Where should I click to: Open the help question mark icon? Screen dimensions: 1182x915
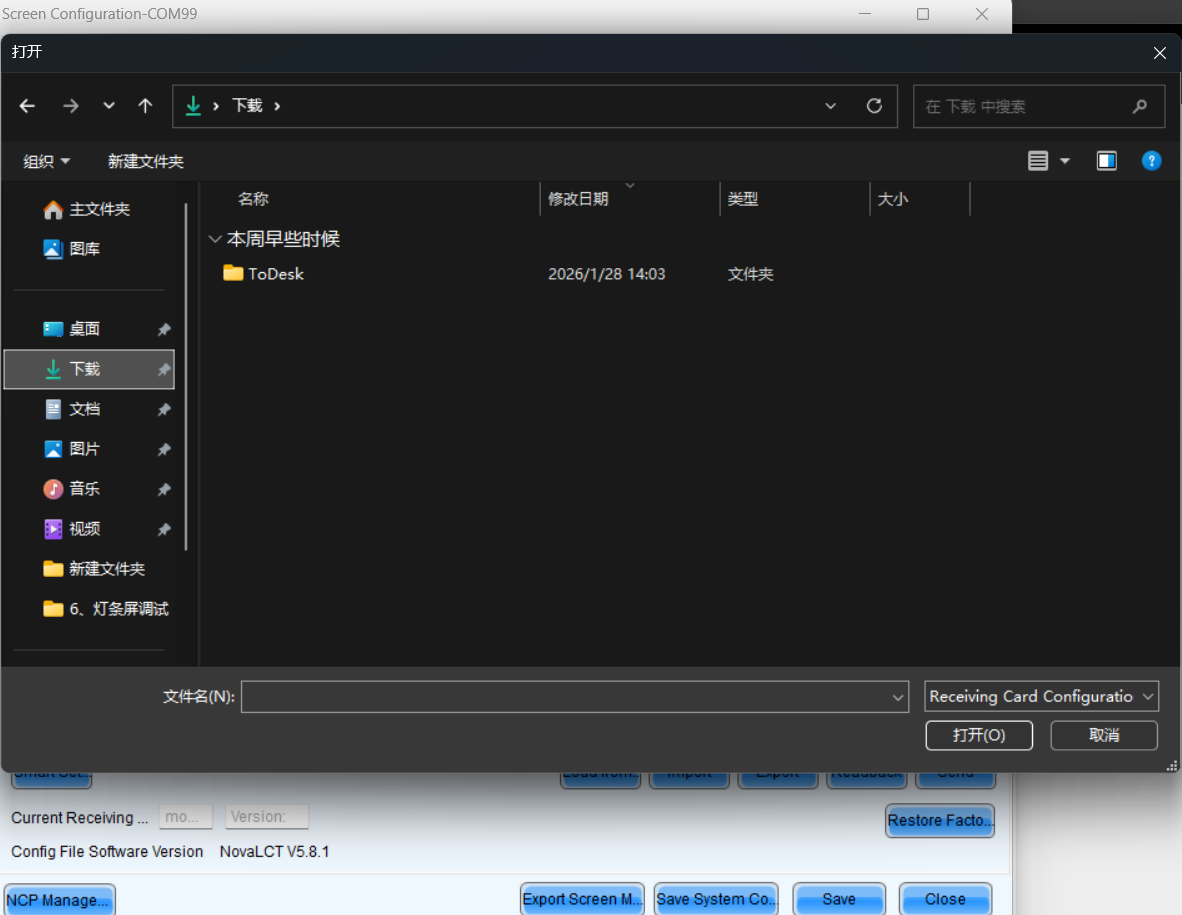pyautogui.click(x=1151, y=161)
